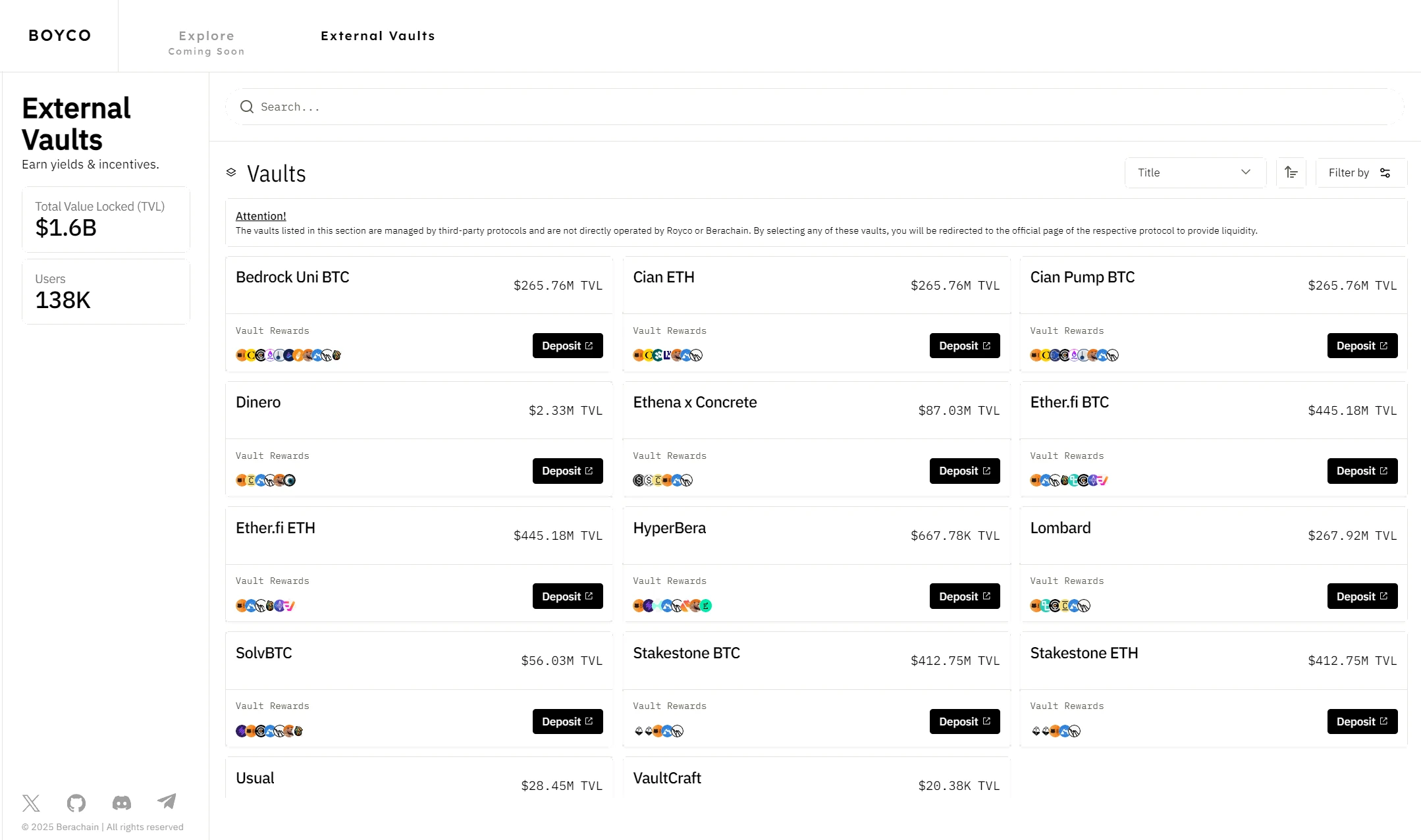Open the Telegram paper plane icon
Viewport: 1421px width, 840px height.
tap(167, 801)
